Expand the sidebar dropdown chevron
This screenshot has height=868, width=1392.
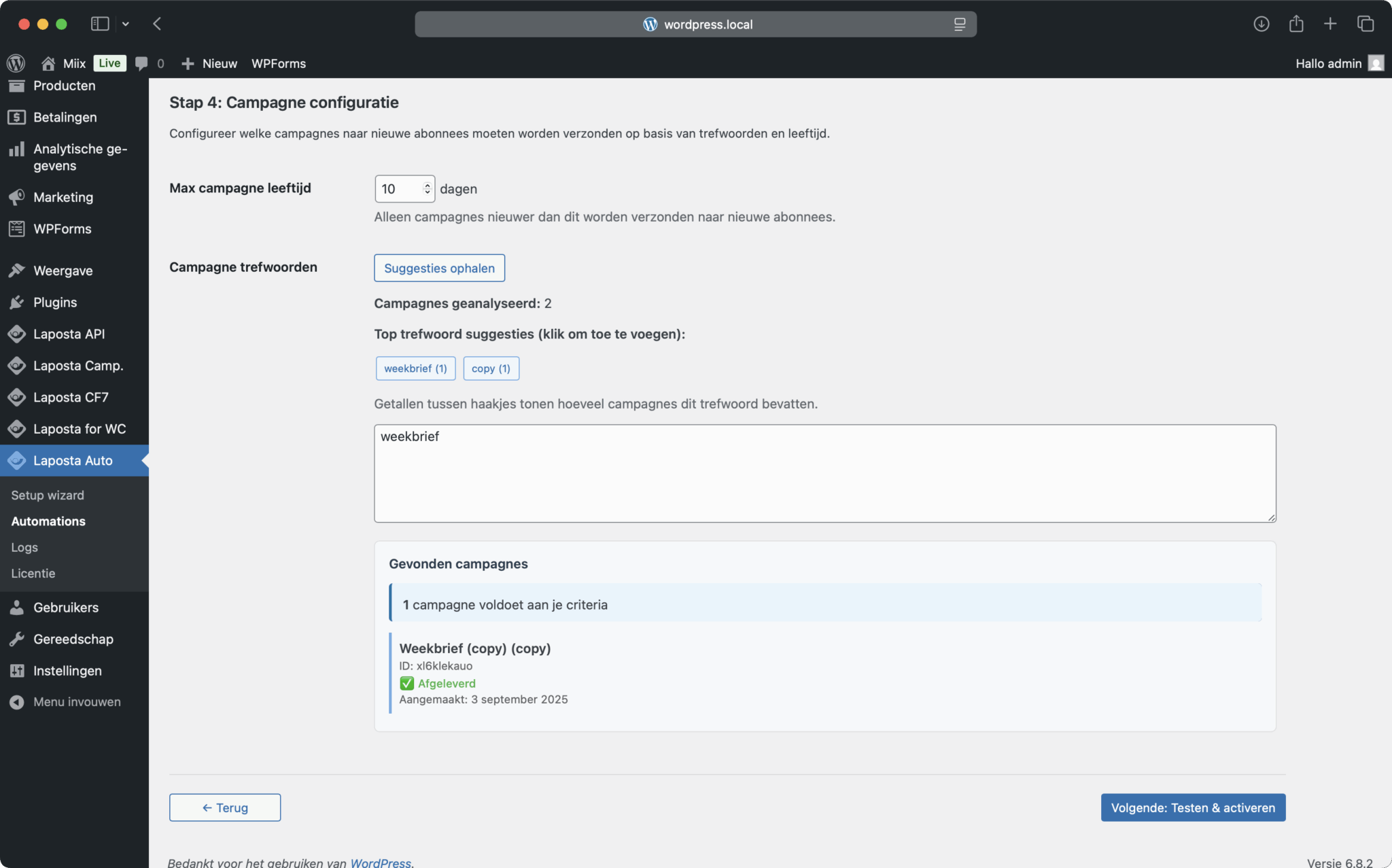[126, 24]
